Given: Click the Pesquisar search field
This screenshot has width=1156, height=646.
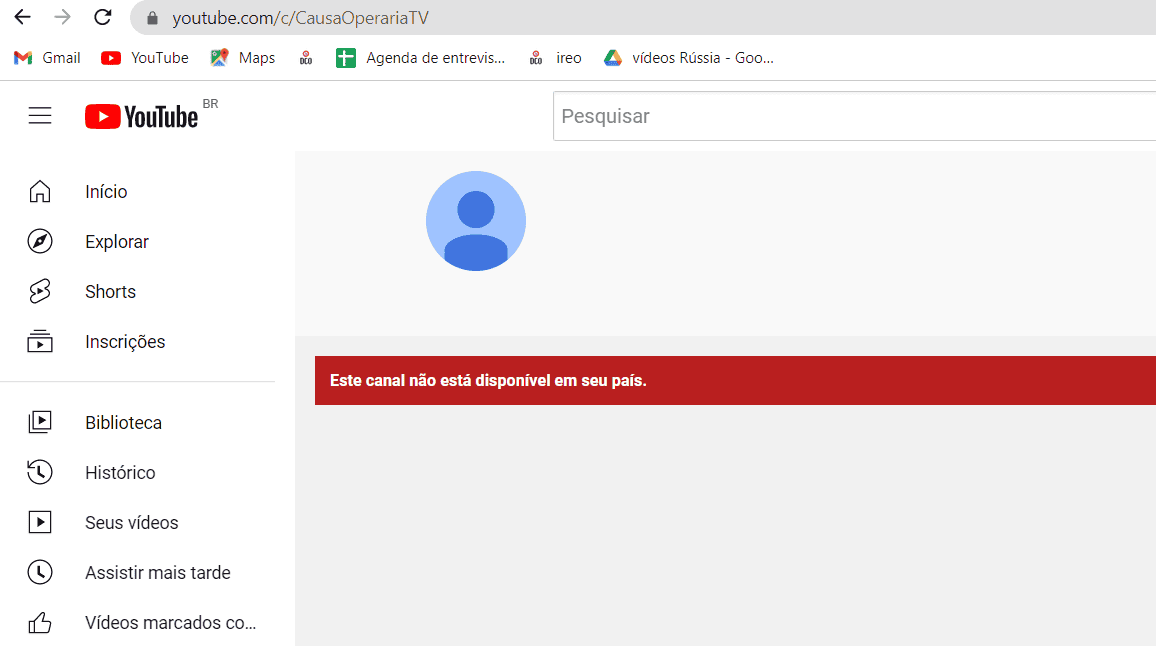Looking at the screenshot, I should coord(850,116).
